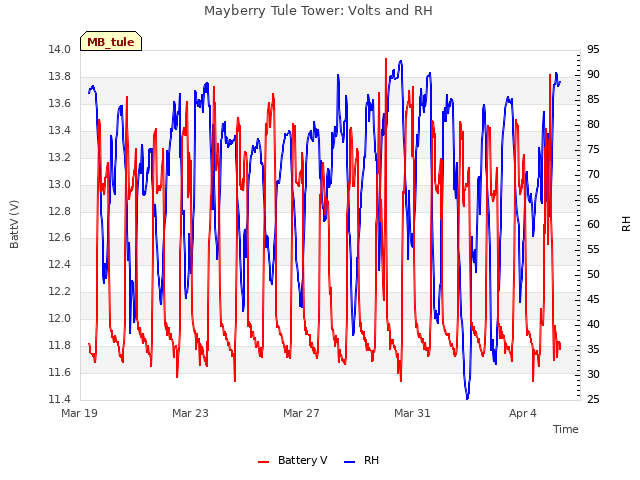Click the 13.8 voltage tick label

(x=60, y=77)
